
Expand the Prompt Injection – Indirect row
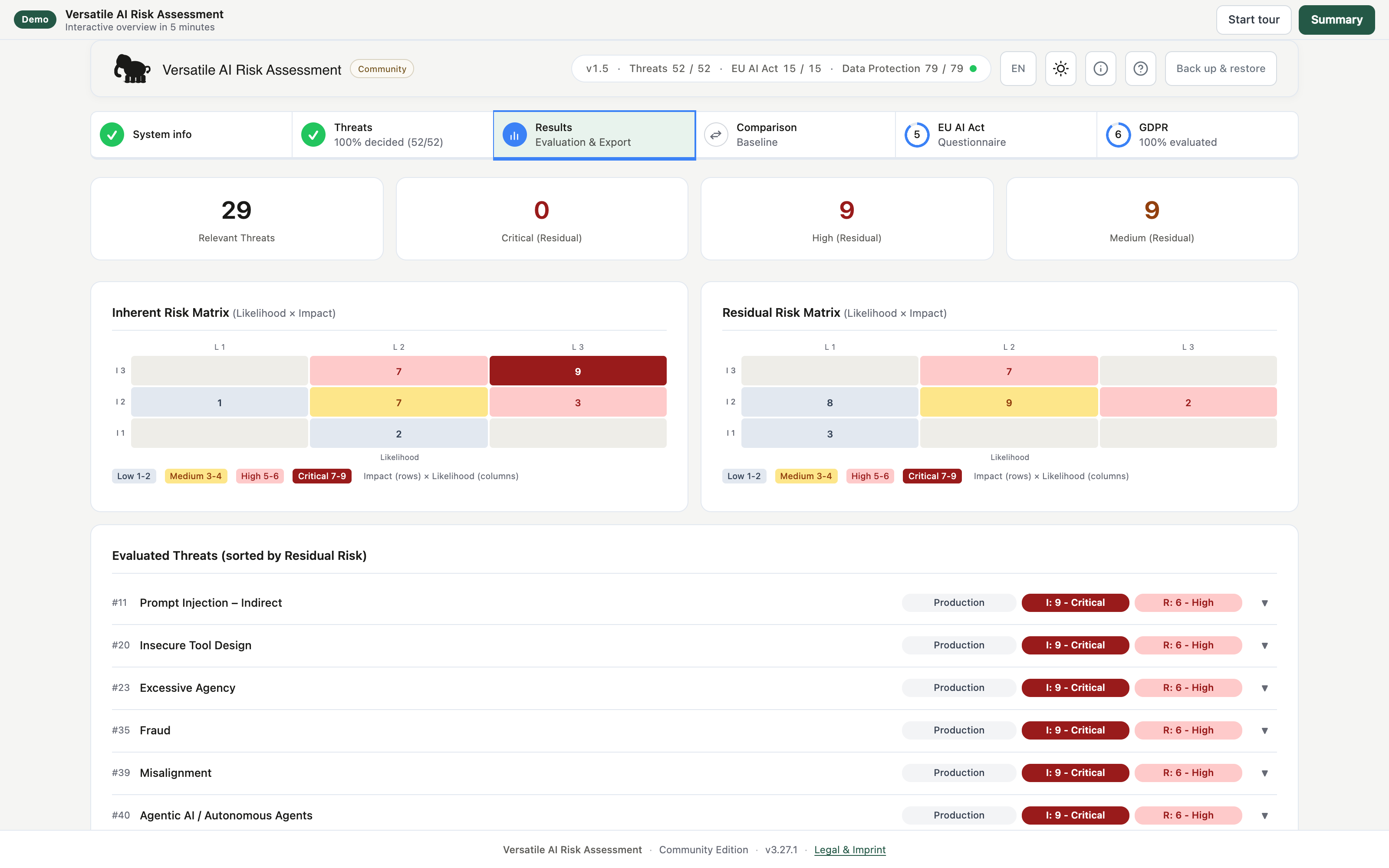point(694,603)
